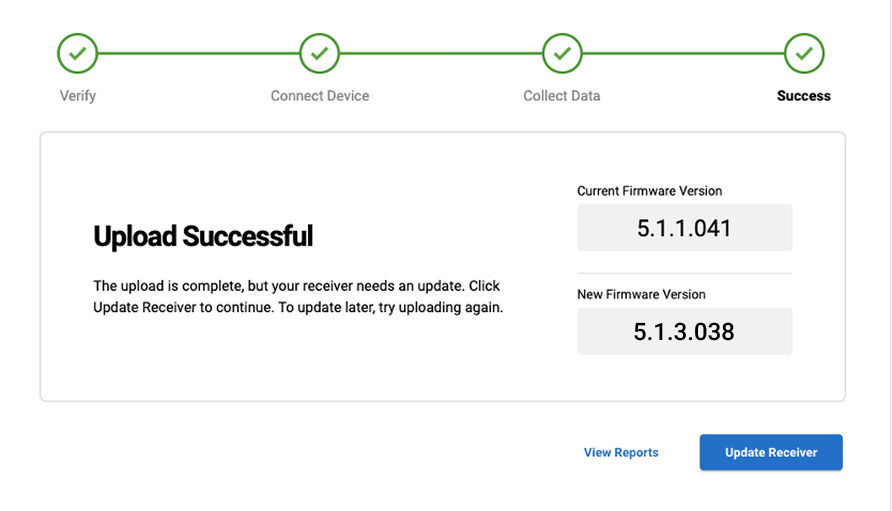Screen dimensions: 892x511
Task: Click progress line between Collect Data and Success
Action: (x=683, y=53)
